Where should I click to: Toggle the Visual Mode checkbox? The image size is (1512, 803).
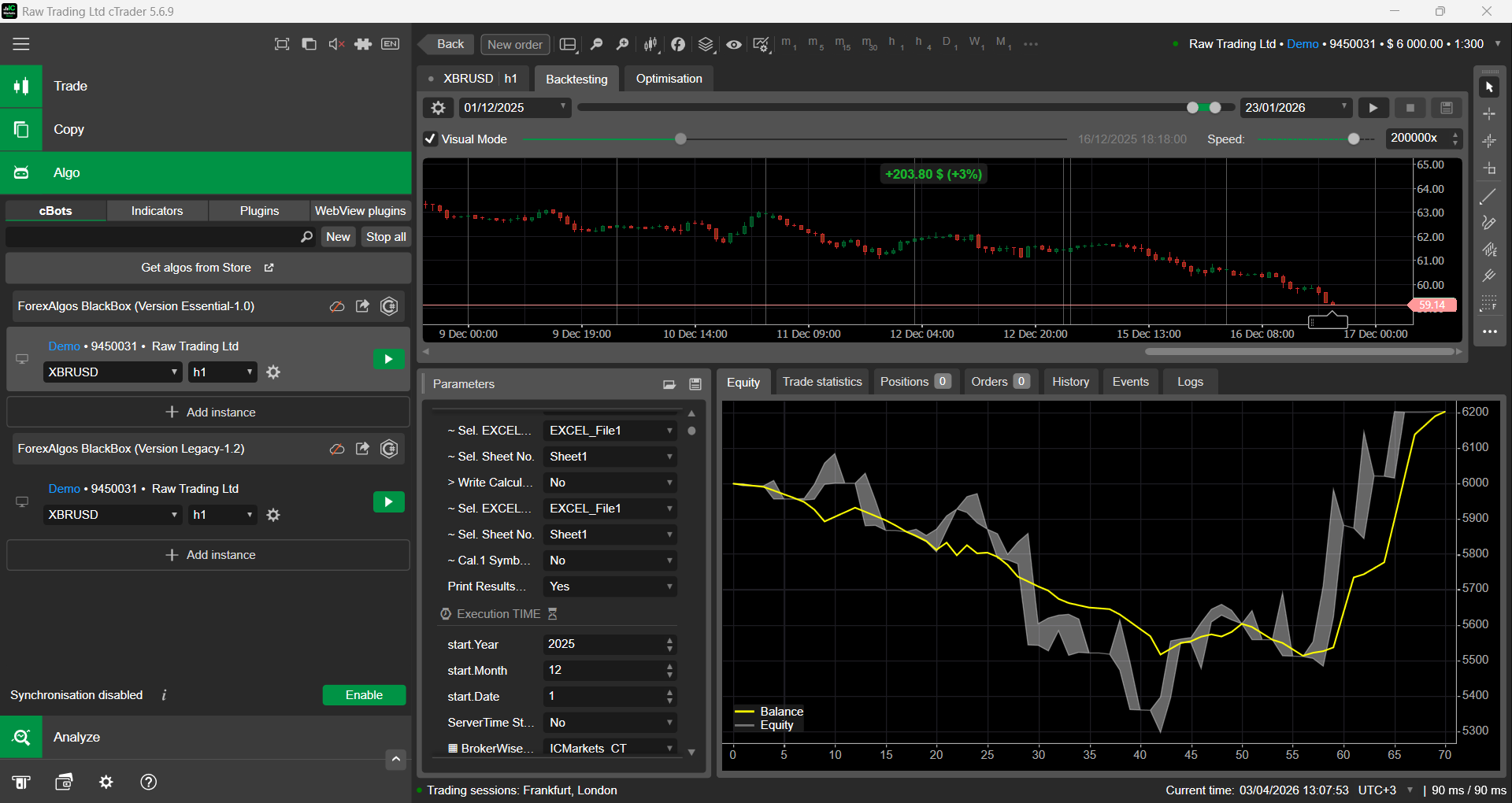(x=431, y=139)
